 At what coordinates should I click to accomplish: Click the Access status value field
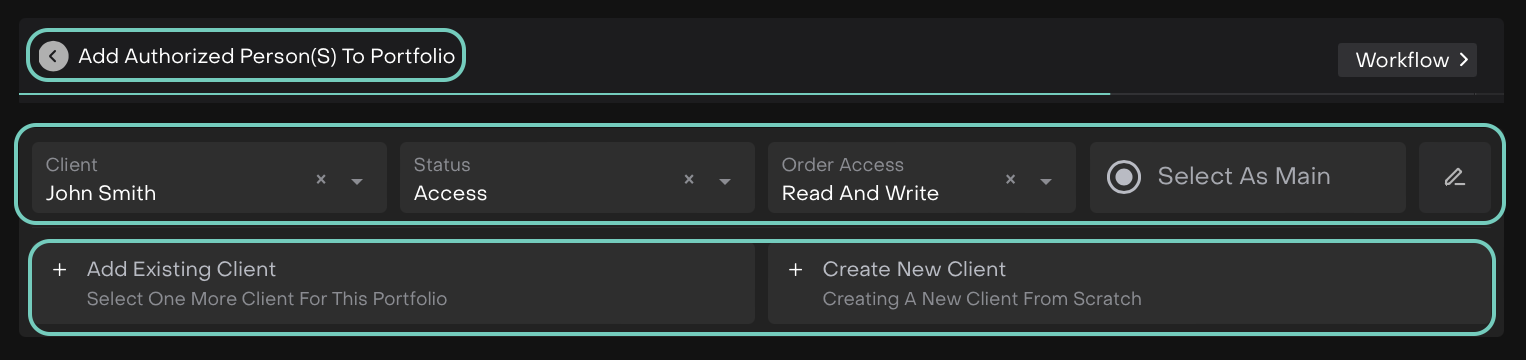point(577,177)
